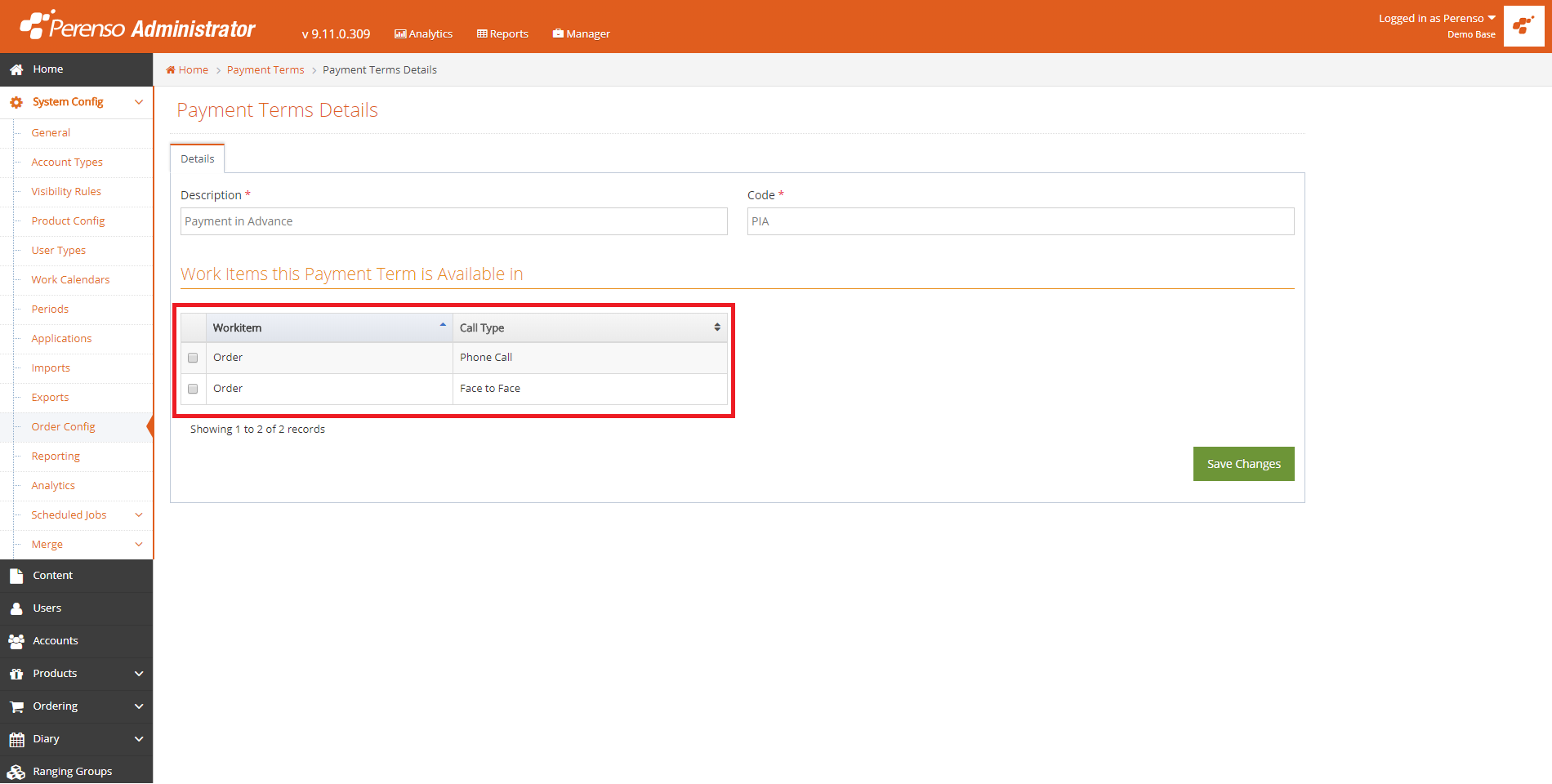Click the breadcrumb Home house icon

[x=171, y=69]
